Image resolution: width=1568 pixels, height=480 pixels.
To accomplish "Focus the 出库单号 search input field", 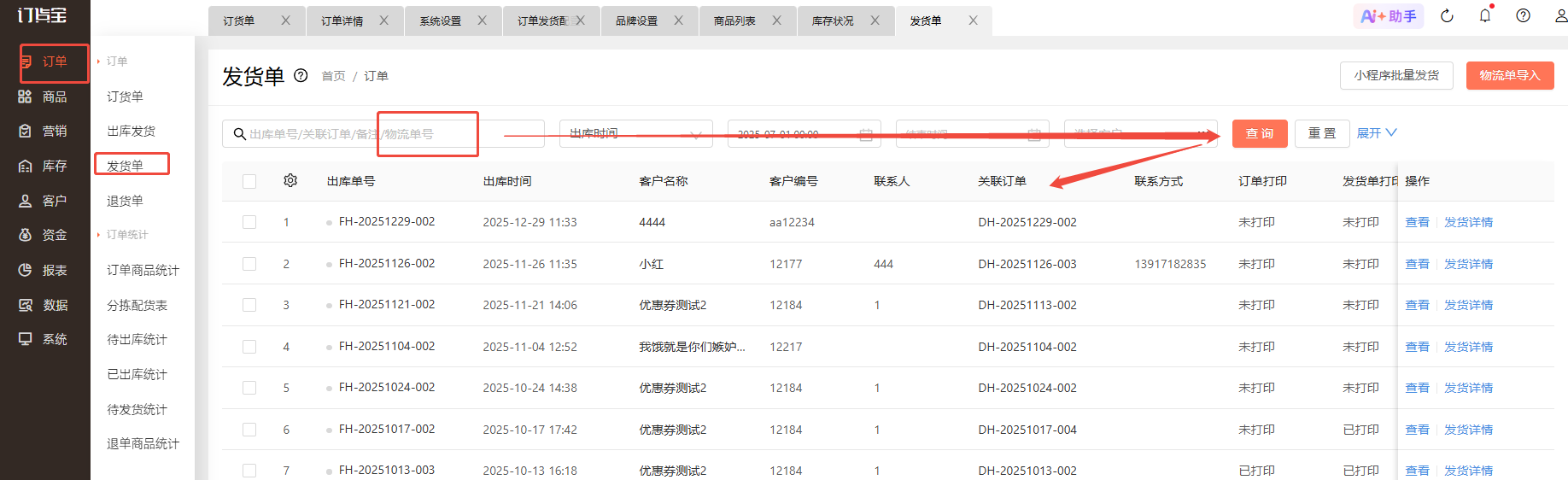I will (383, 134).
